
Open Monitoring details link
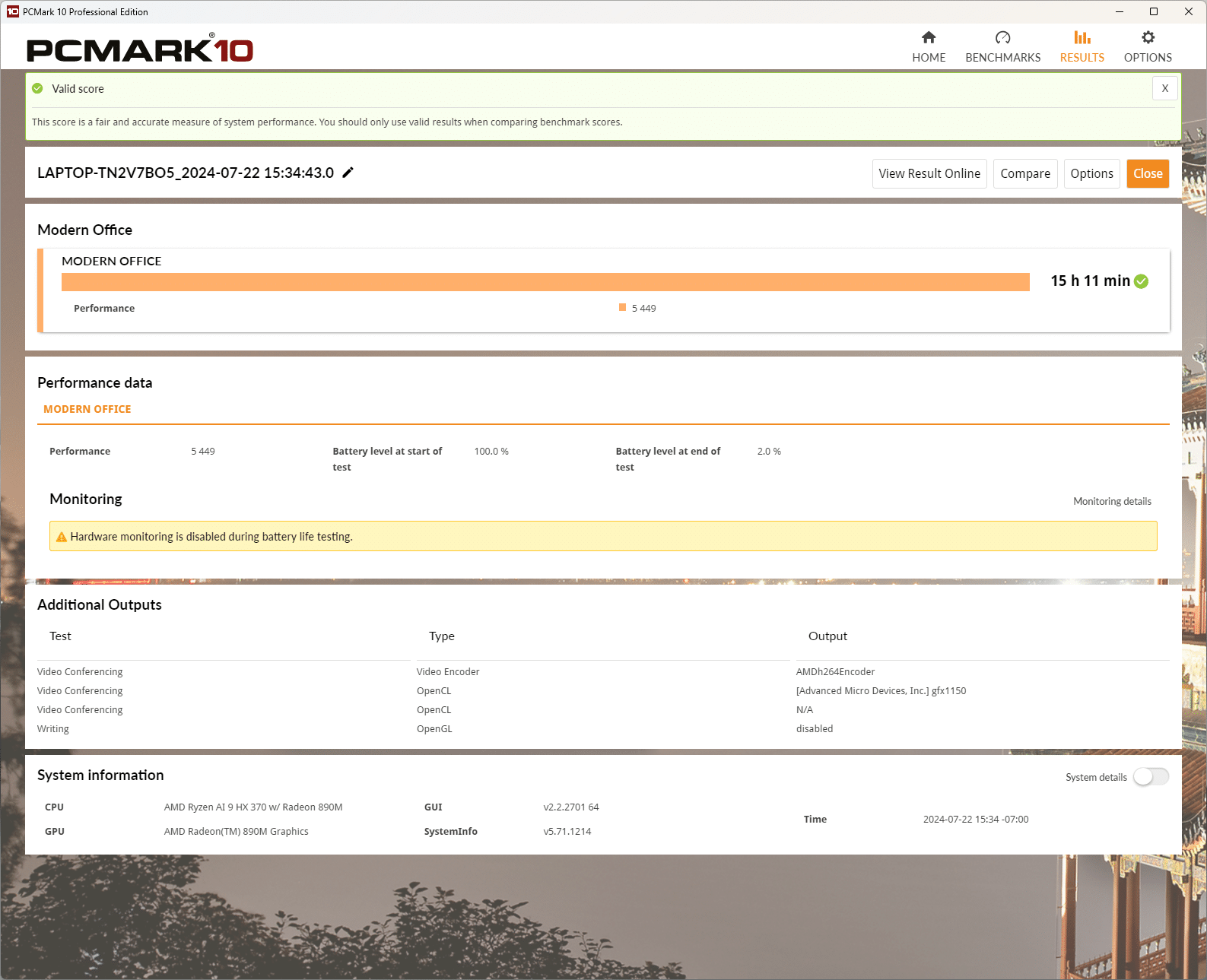pos(1112,501)
